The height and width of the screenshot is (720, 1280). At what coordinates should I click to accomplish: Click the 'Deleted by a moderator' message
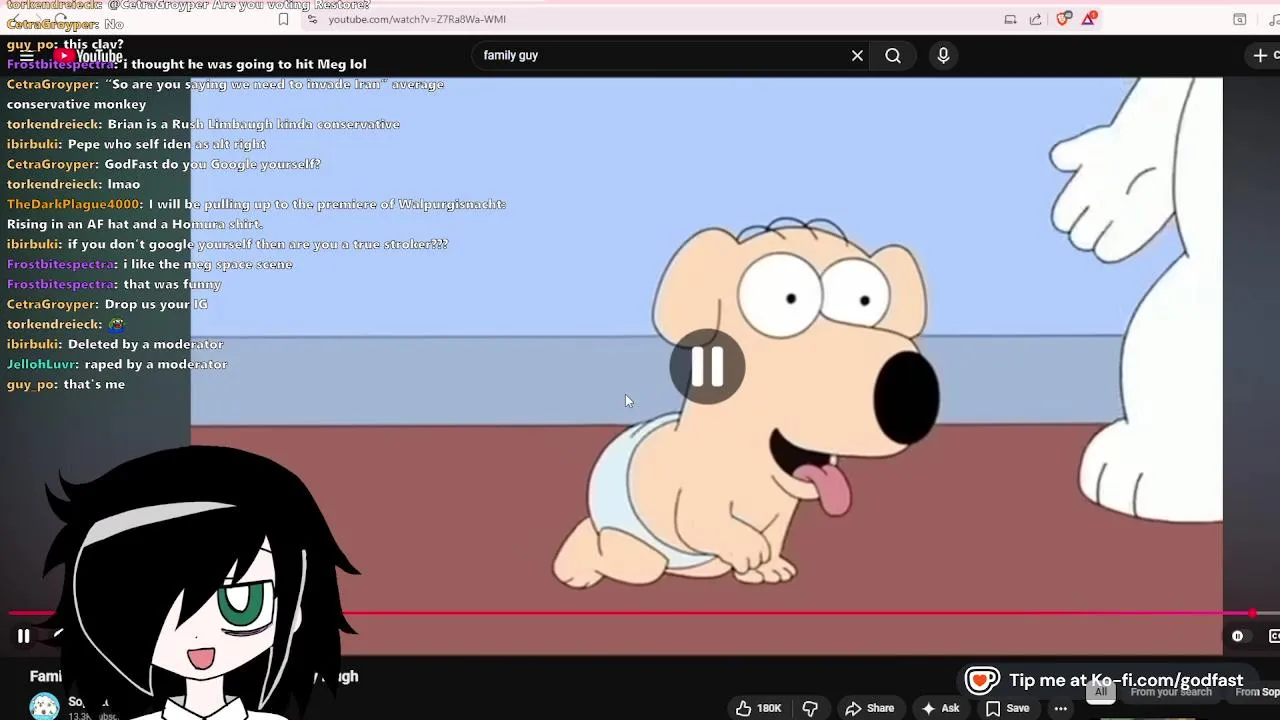pyautogui.click(x=146, y=344)
